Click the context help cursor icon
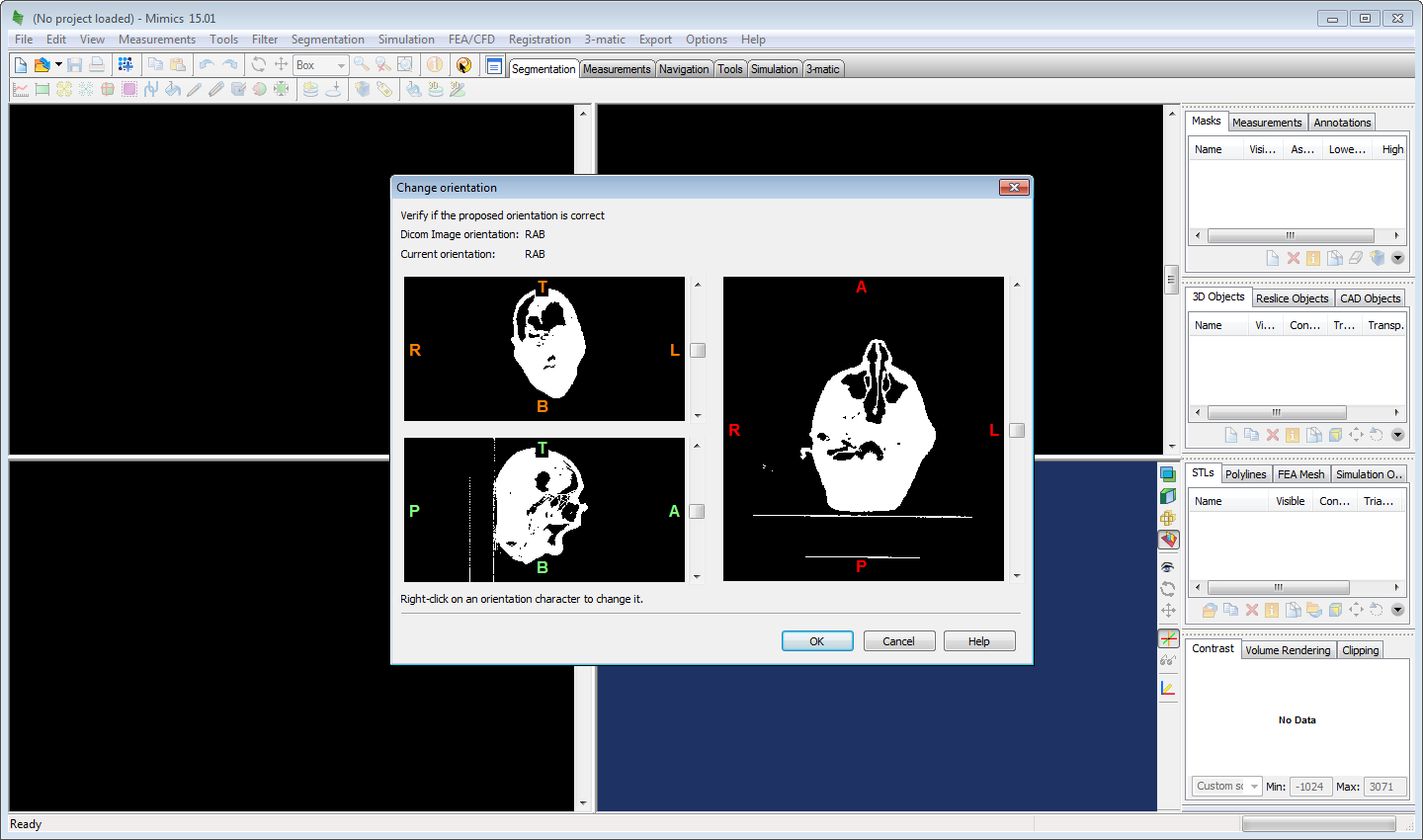 click(463, 65)
